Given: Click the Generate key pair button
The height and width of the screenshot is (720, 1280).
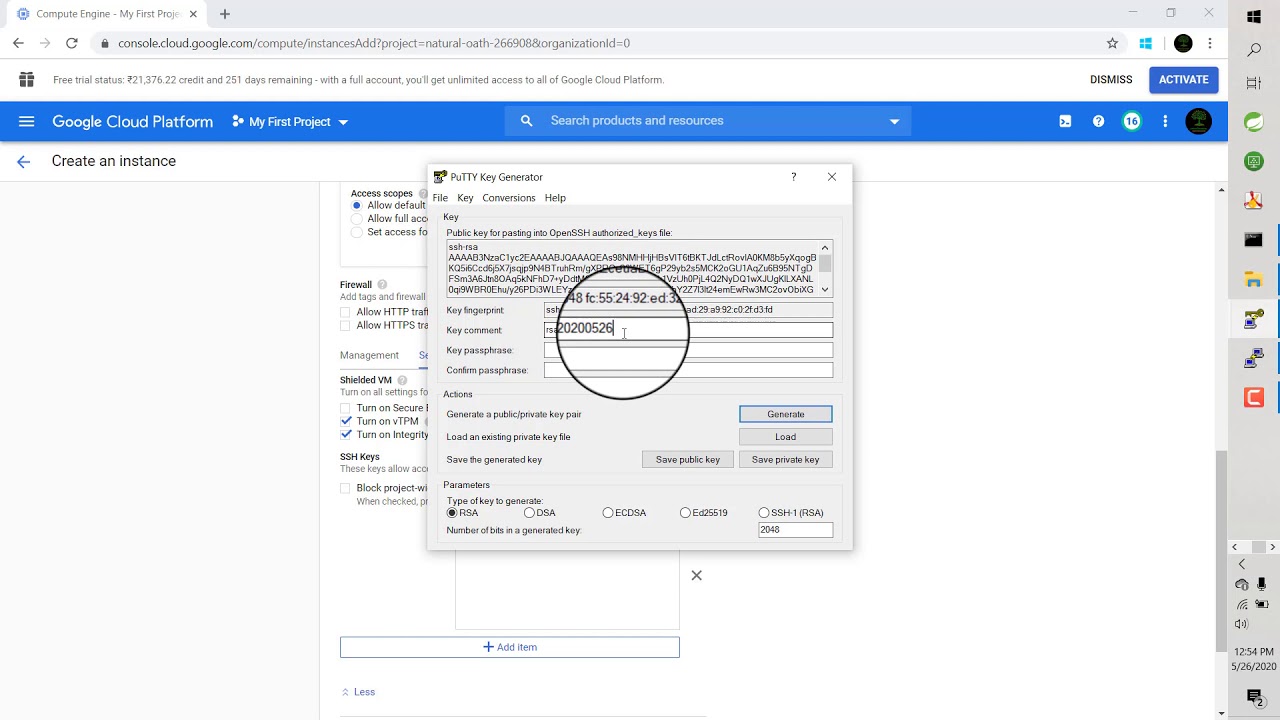Looking at the screenshot, I should [785, 414].
